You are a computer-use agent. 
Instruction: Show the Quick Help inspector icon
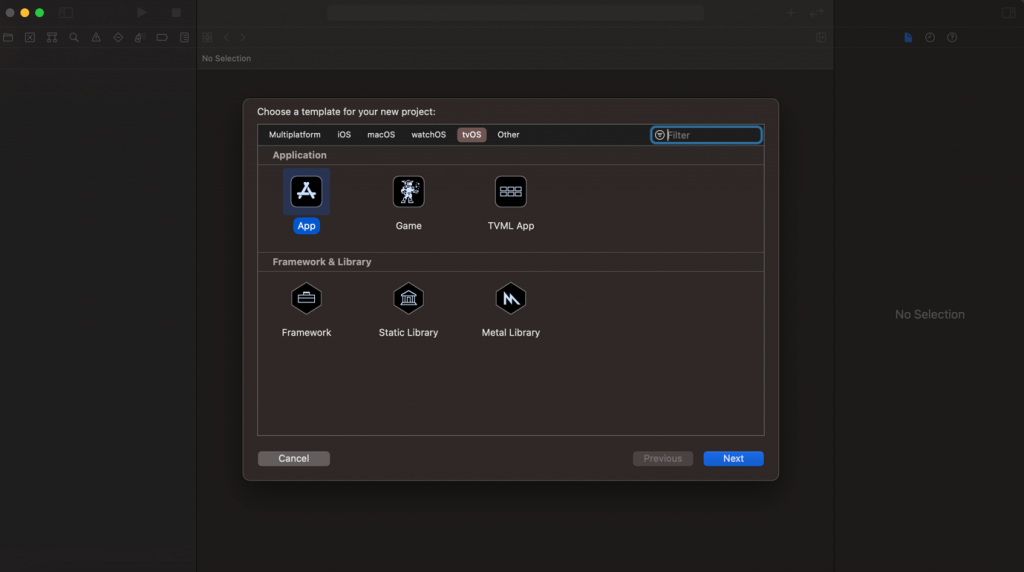[x=952, y=38]
